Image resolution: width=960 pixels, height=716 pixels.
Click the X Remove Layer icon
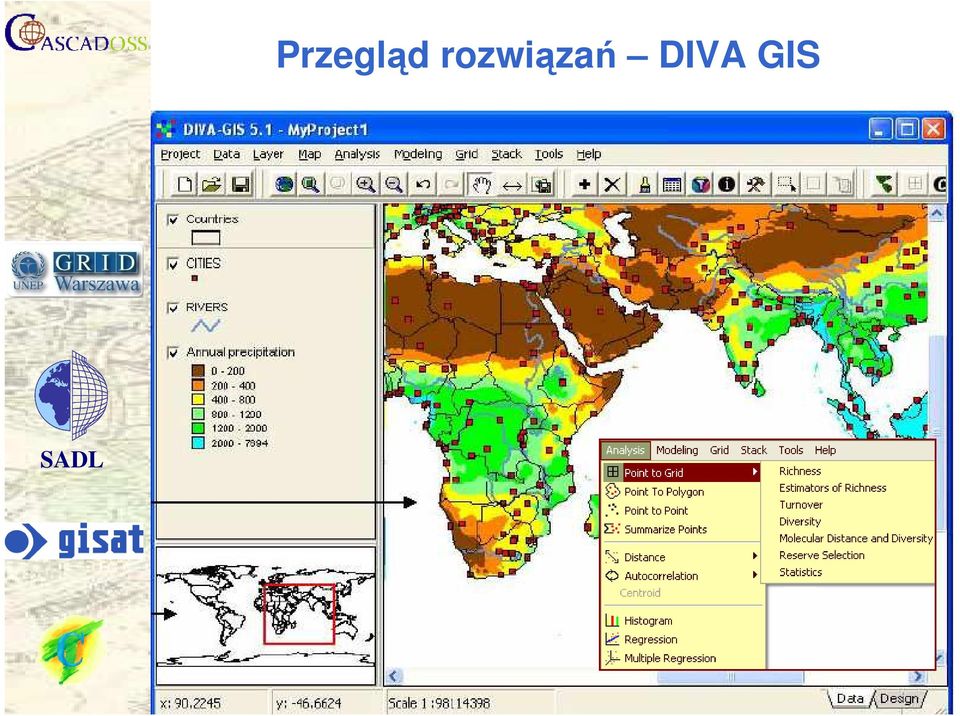pos(612,184)
